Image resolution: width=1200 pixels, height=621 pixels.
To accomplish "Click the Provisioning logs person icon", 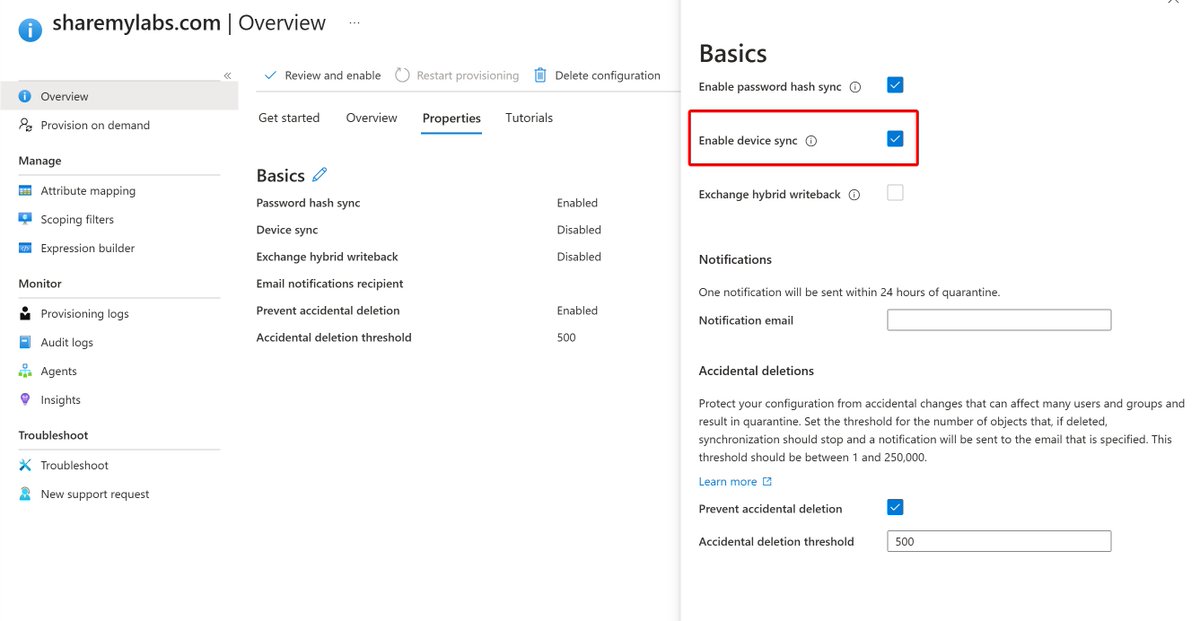I will (25, 314).
